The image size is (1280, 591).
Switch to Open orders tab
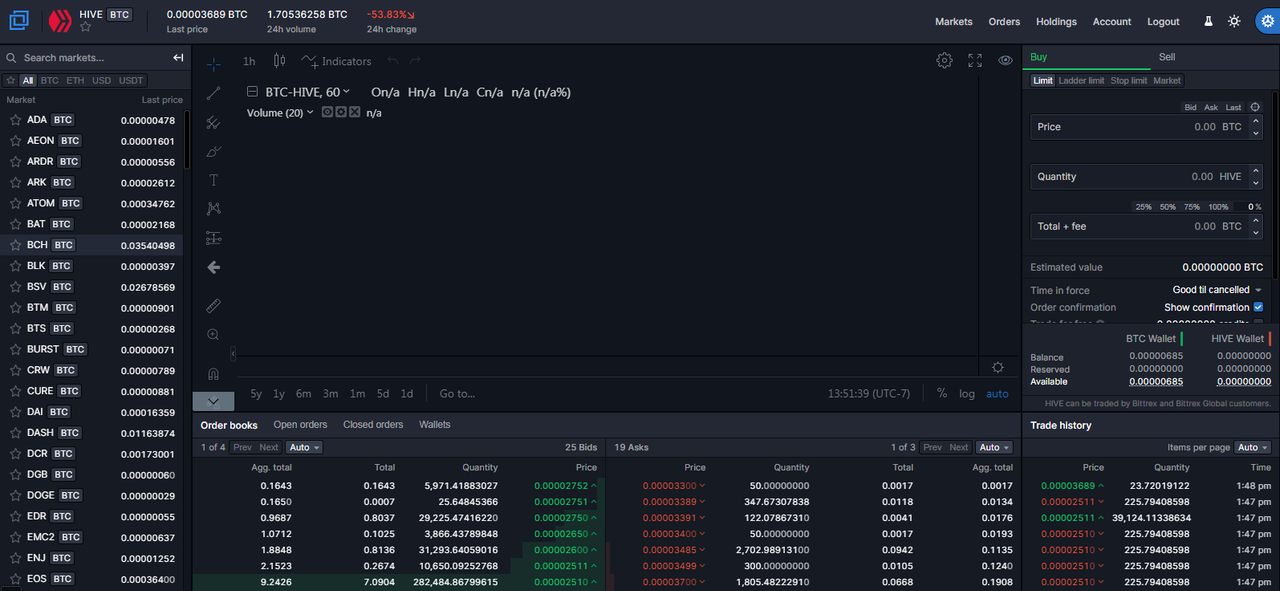(300, 424)
